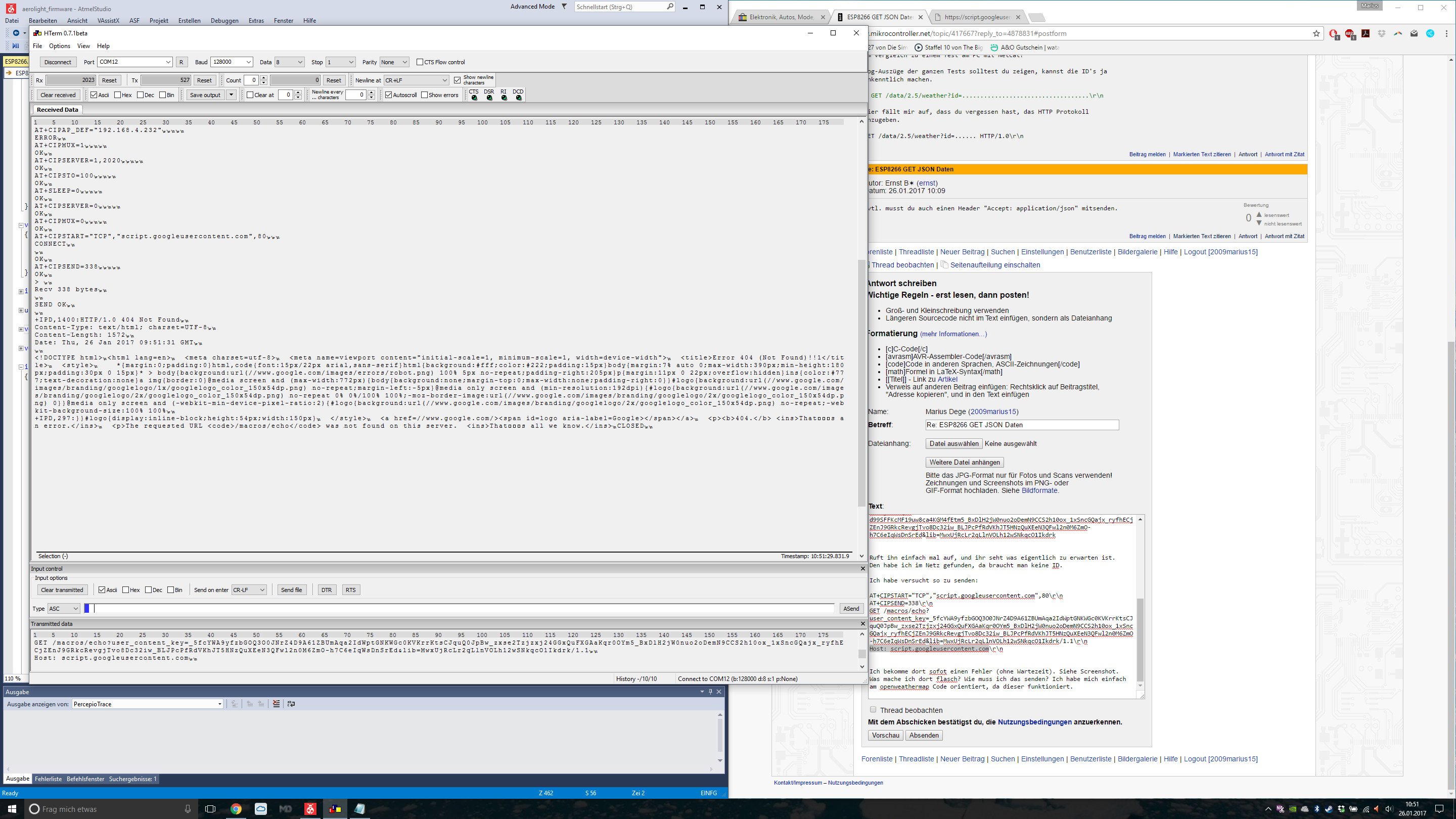Image resolution: width=1456 pixels, height=819 pixels.
Task: Close the HTerm Input control panel
Action: point(862,569)
